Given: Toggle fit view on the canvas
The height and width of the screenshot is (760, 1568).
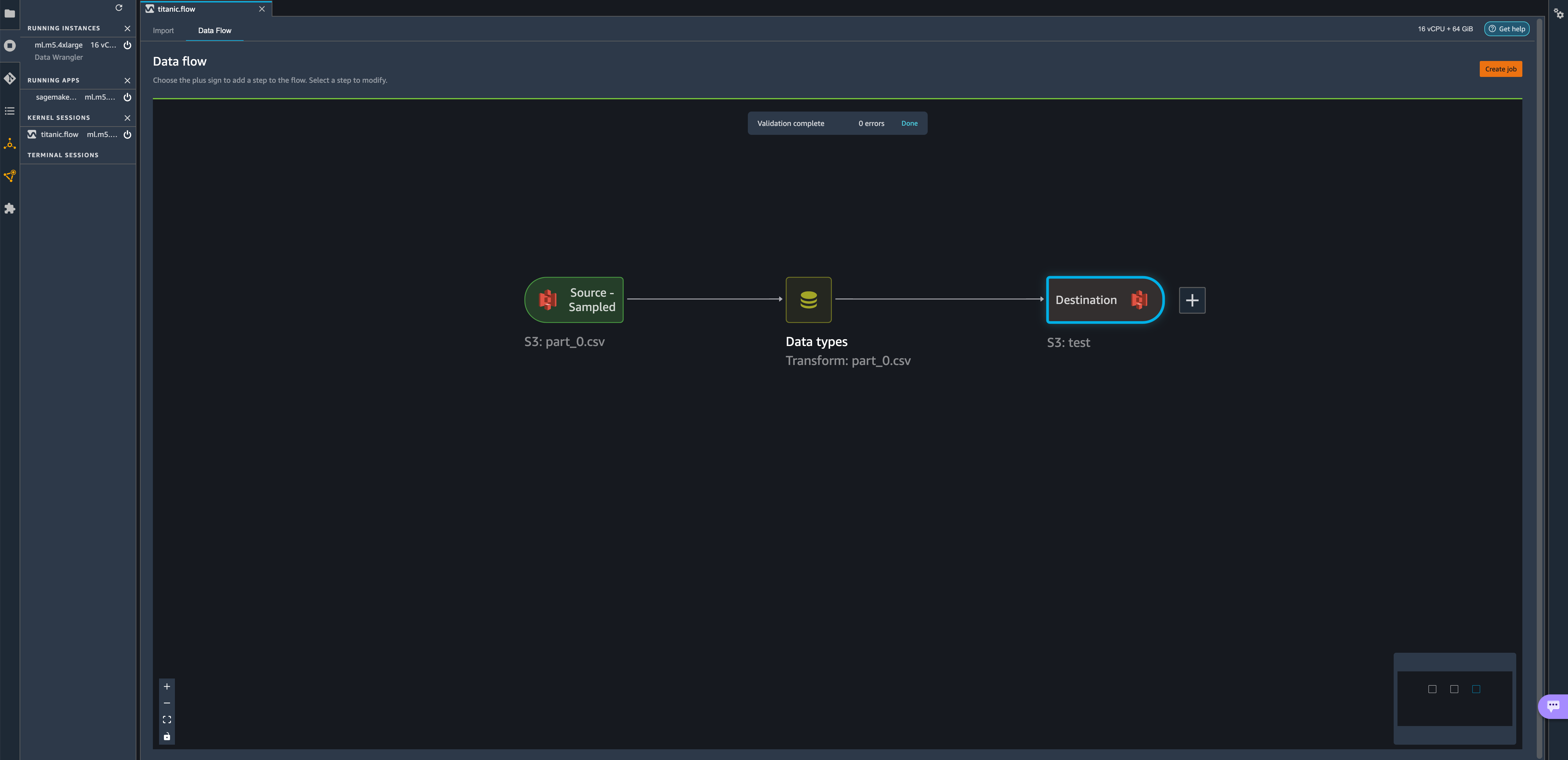Looking at the screenshot, I should tap(167, 720).
